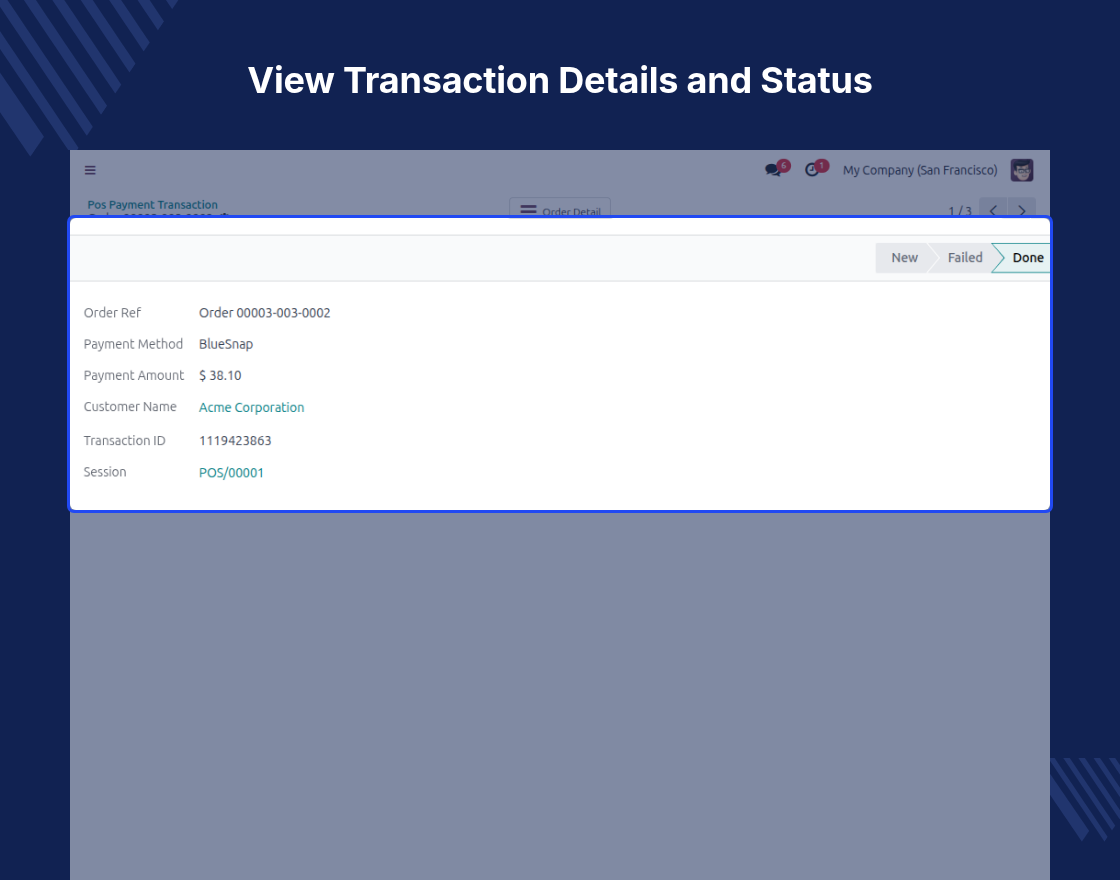The width and height of the screenshot is (1120, 880).
Task: Click the 1 / 3 pager counter
Action: coord(960,211)
